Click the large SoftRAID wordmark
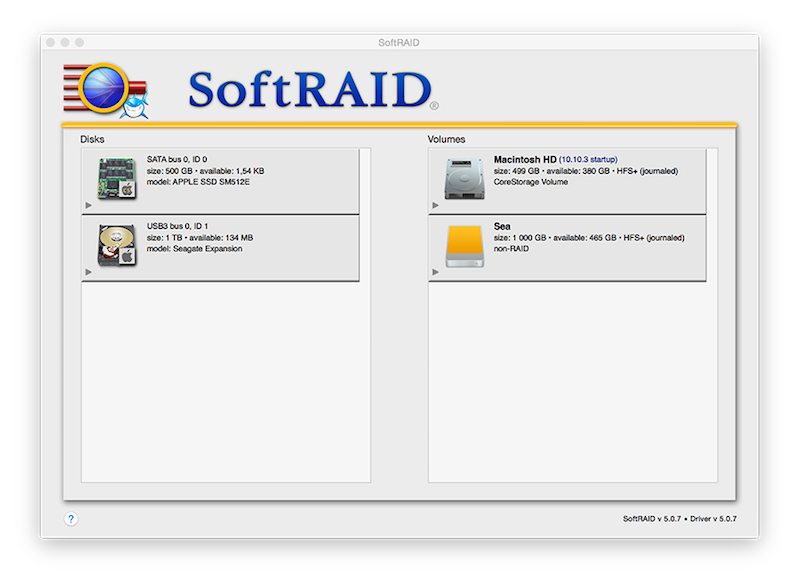Screen dimensions: 800x585 (310, 90)
